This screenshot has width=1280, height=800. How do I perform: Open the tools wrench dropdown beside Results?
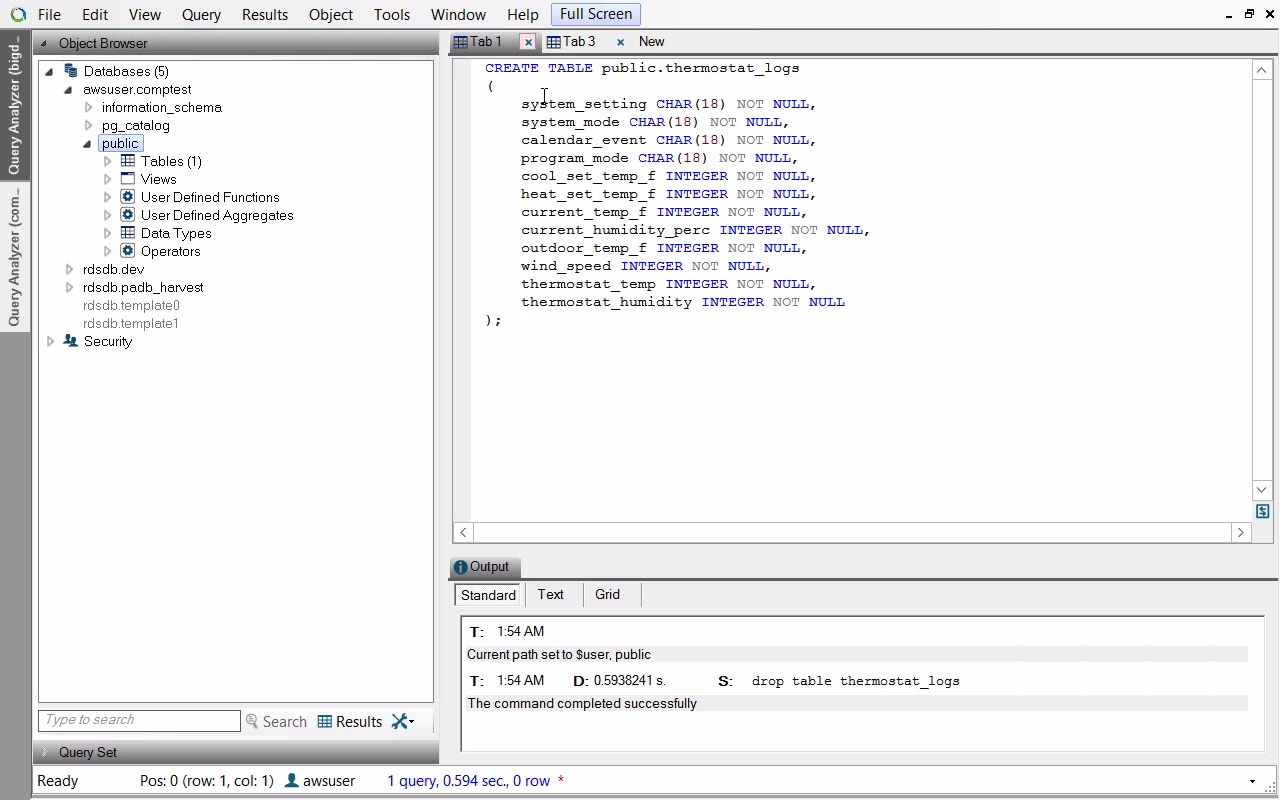click(403, 721)
